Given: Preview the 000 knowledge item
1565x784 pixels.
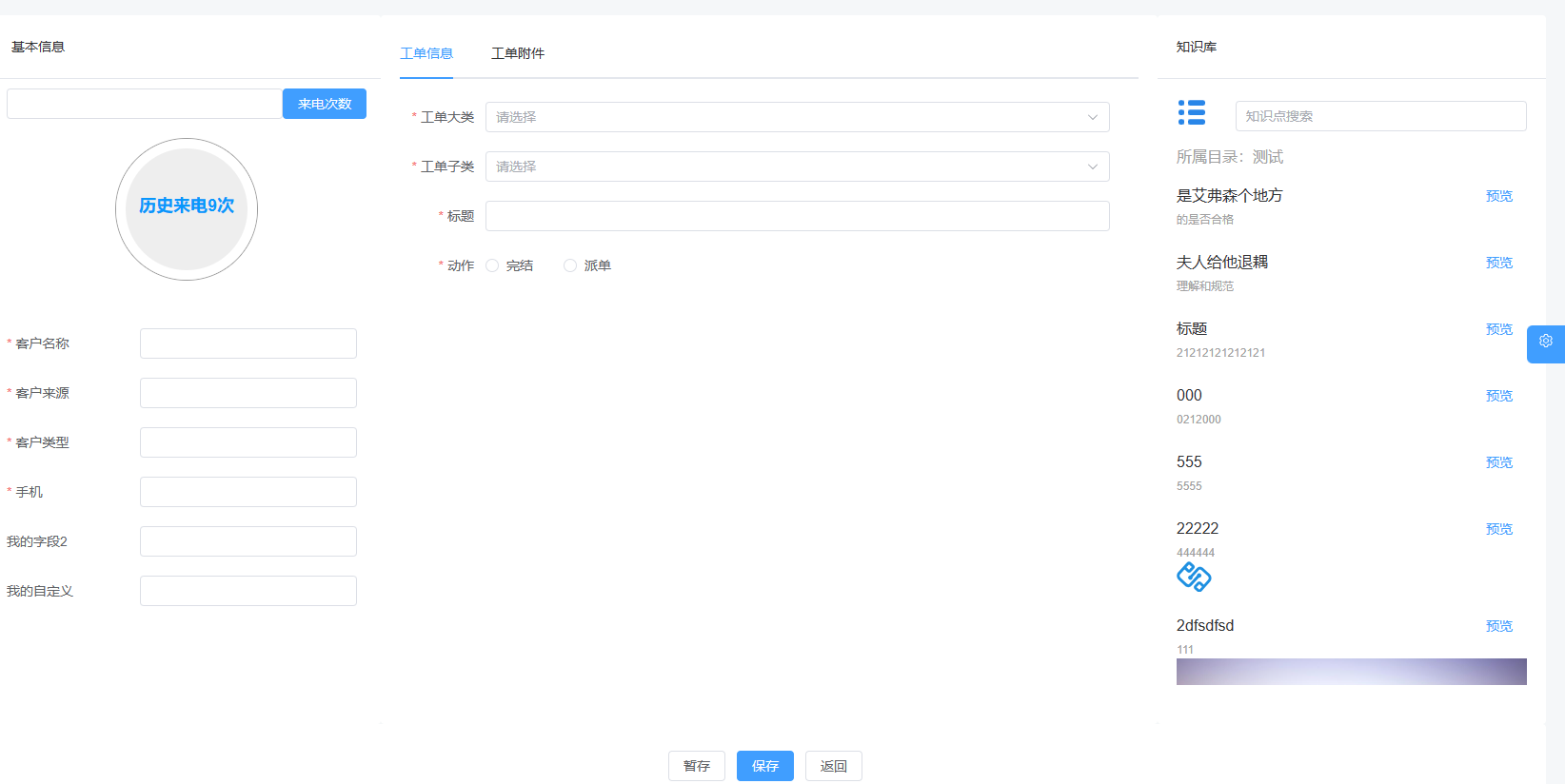Looking at the screenshot, I should (x=1499, y=396).
